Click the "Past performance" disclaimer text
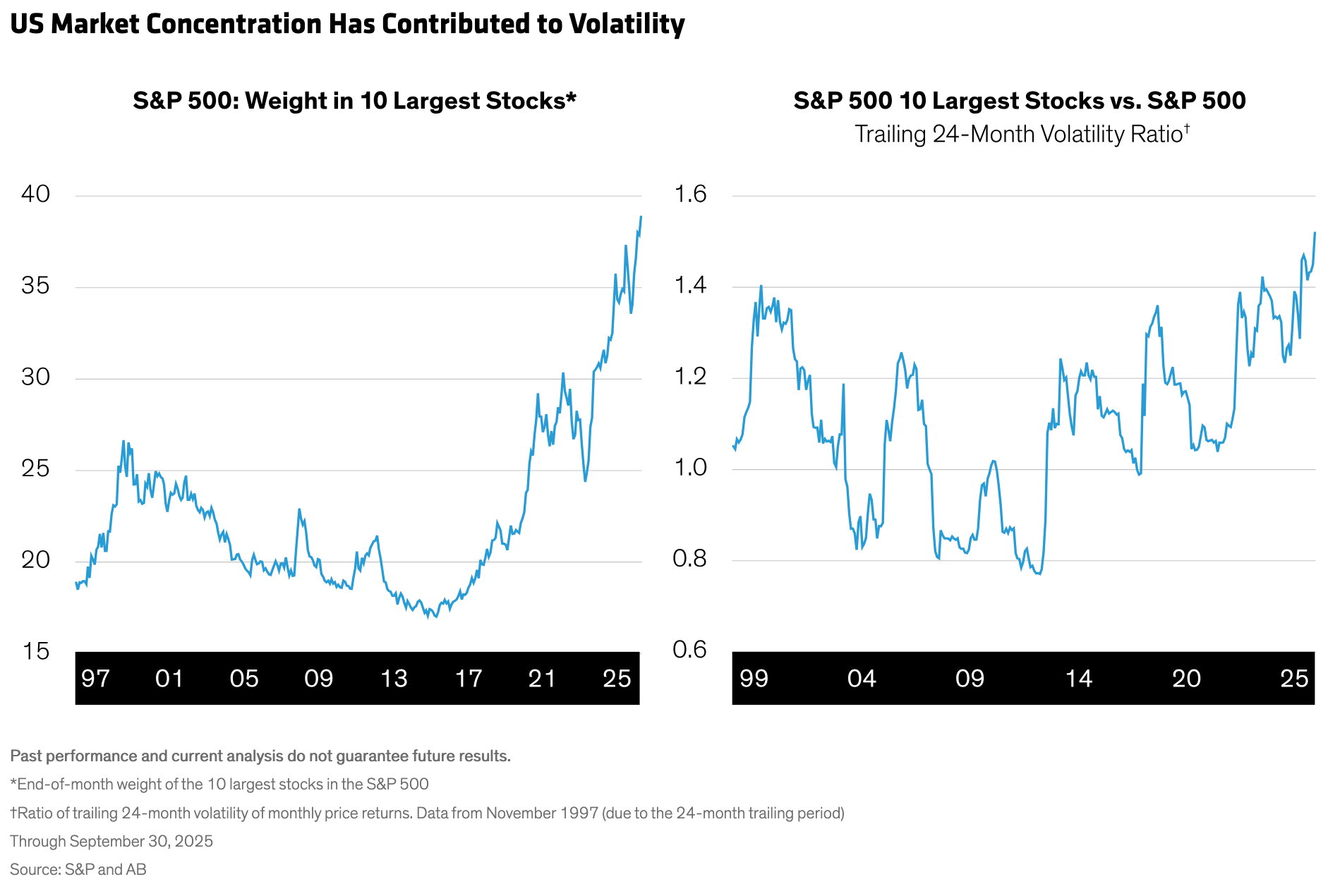The height and width of the screenshot is (896, 1328). pyautogui.click(x=260, y=756)
